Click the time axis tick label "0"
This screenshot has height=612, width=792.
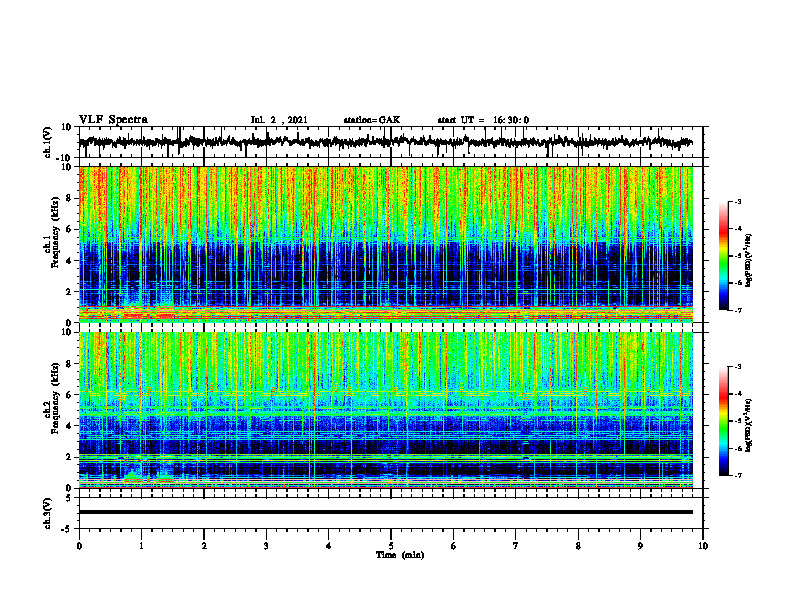[79, 546]
